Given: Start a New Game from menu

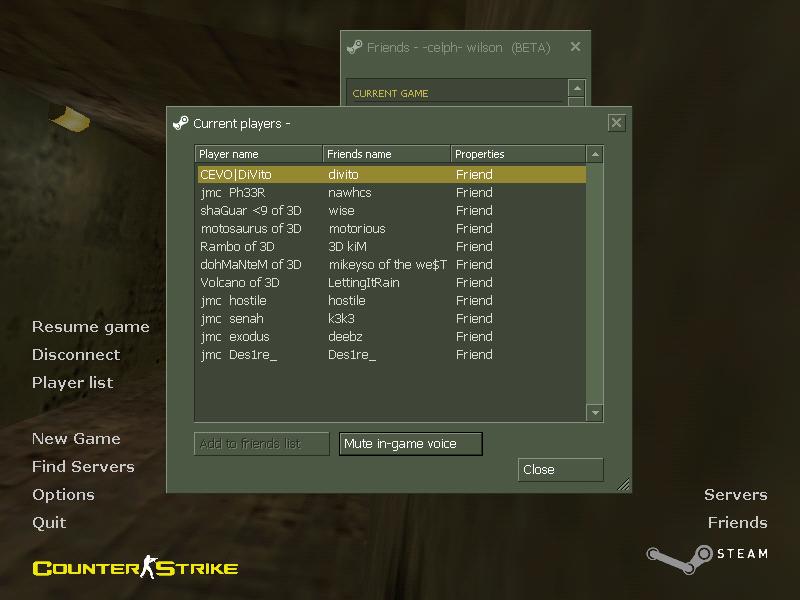Looking at the screenshot, I should [76, 438].
